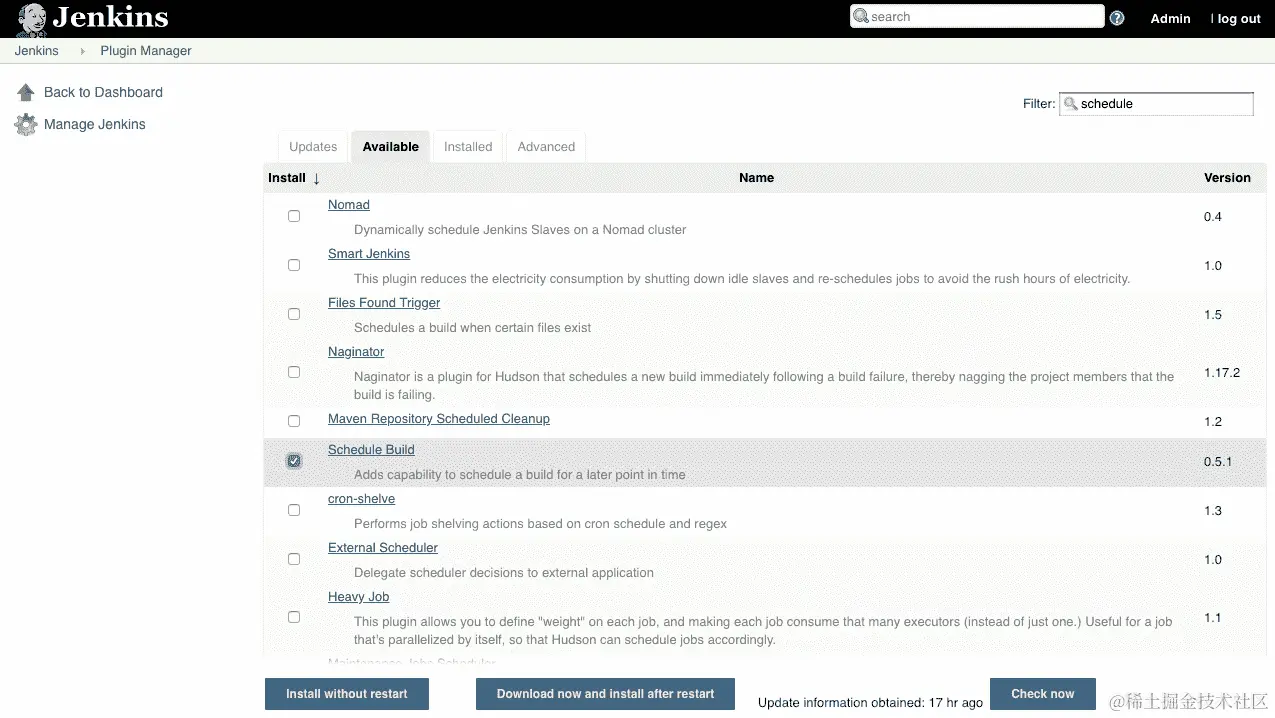This screenshot has width=1275, height=718.
Task: Check the cron-shelve plugin checkbox
Action: click(x=294, y=510)
